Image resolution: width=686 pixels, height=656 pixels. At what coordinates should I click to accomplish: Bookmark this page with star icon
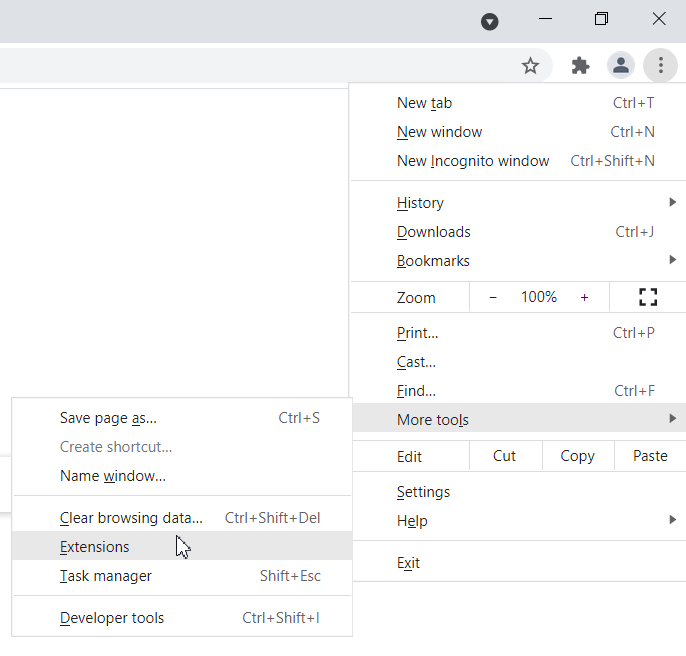530,66
